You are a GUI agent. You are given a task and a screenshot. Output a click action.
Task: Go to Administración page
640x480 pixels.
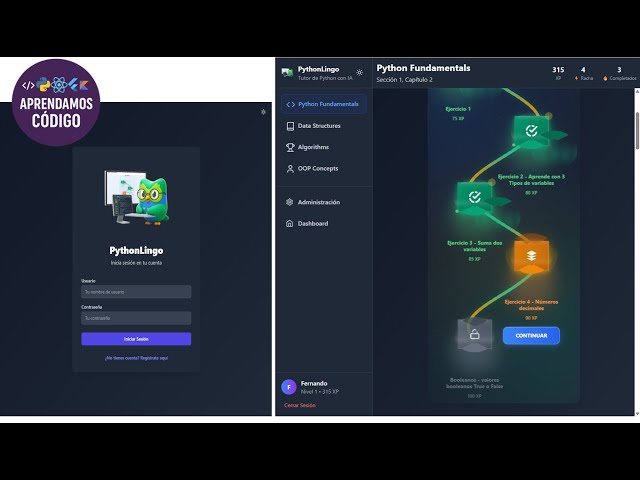(x=324, y=202)
